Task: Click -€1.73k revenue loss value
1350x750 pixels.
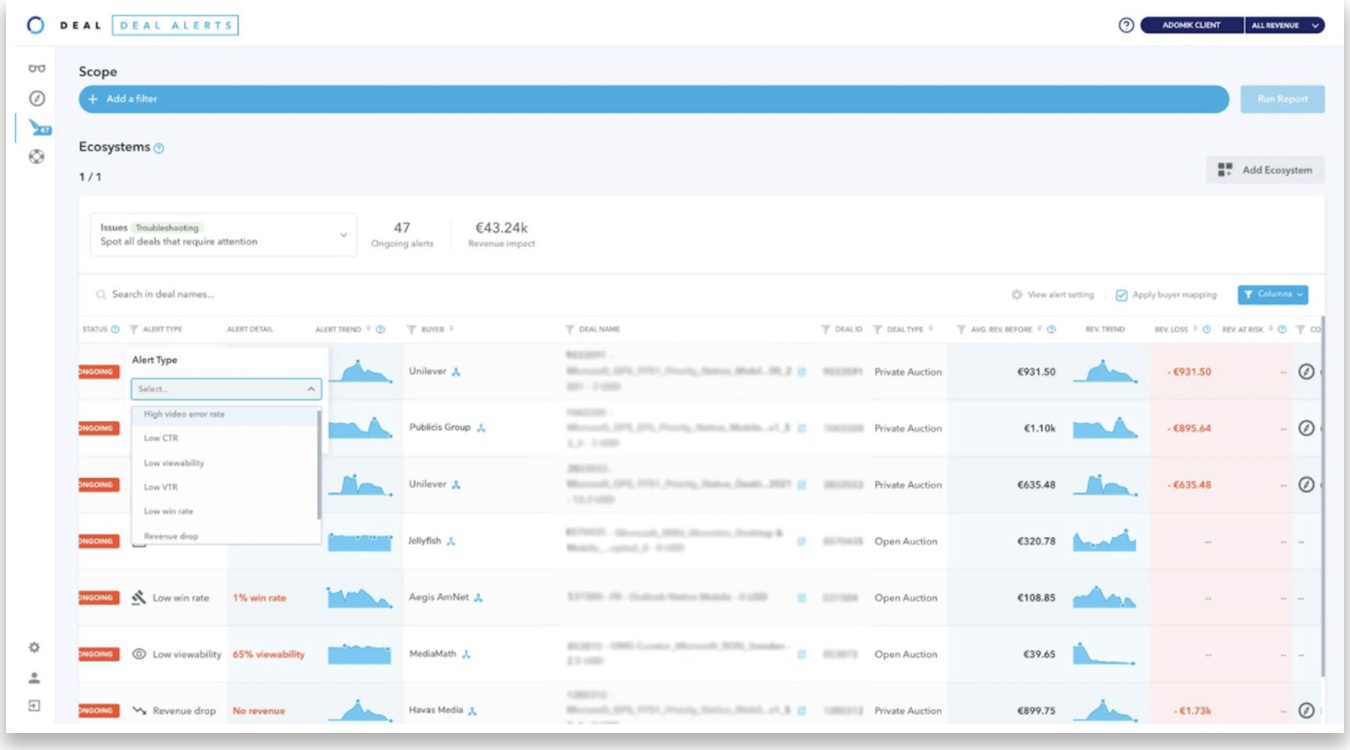Action: click(x=1193, y=711)
